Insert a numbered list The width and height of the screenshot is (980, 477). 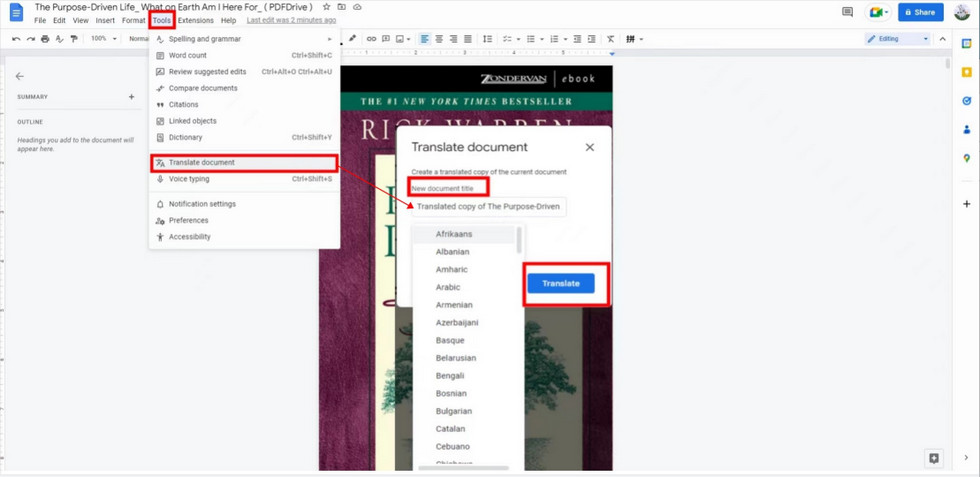554,39
